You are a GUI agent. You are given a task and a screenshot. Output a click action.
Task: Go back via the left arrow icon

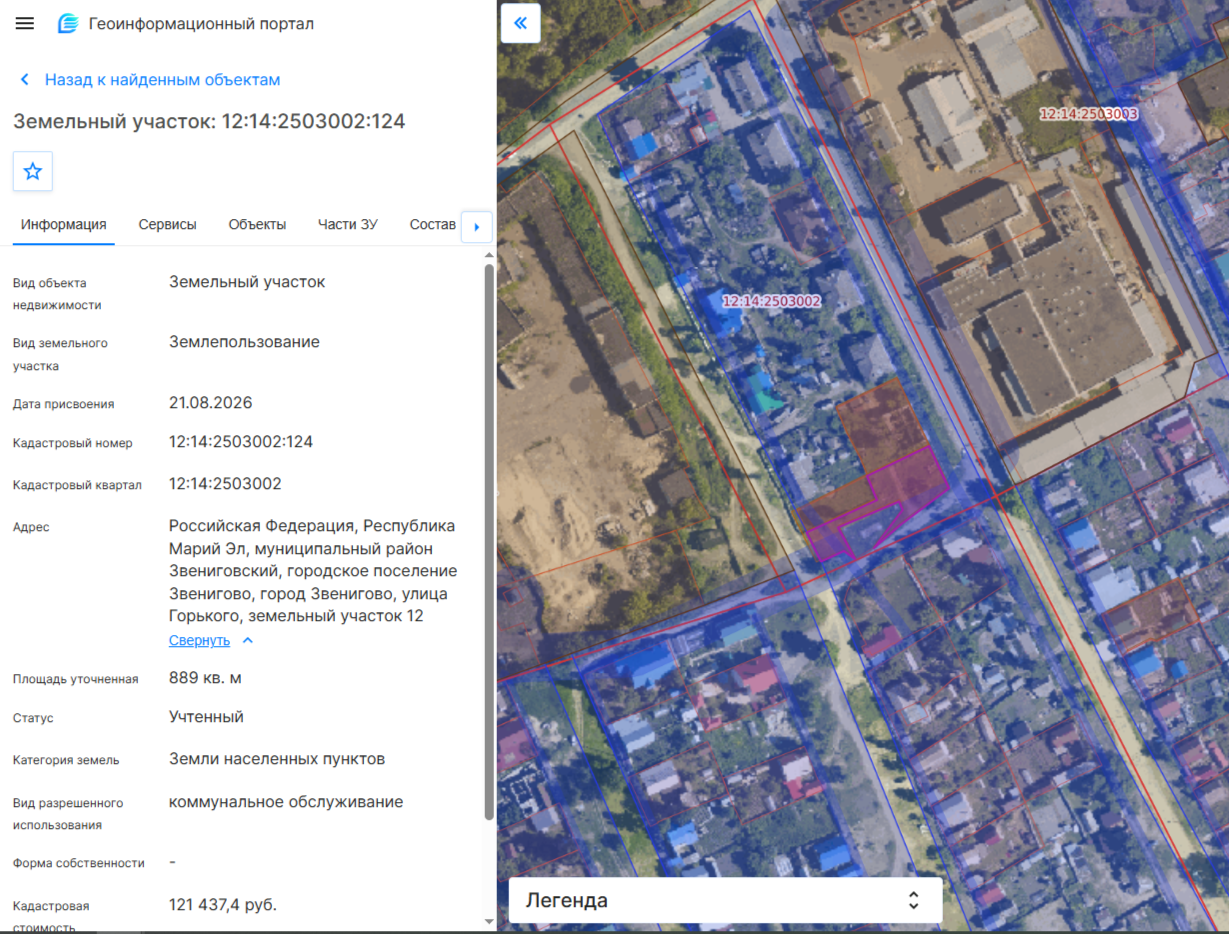[25, 80]
